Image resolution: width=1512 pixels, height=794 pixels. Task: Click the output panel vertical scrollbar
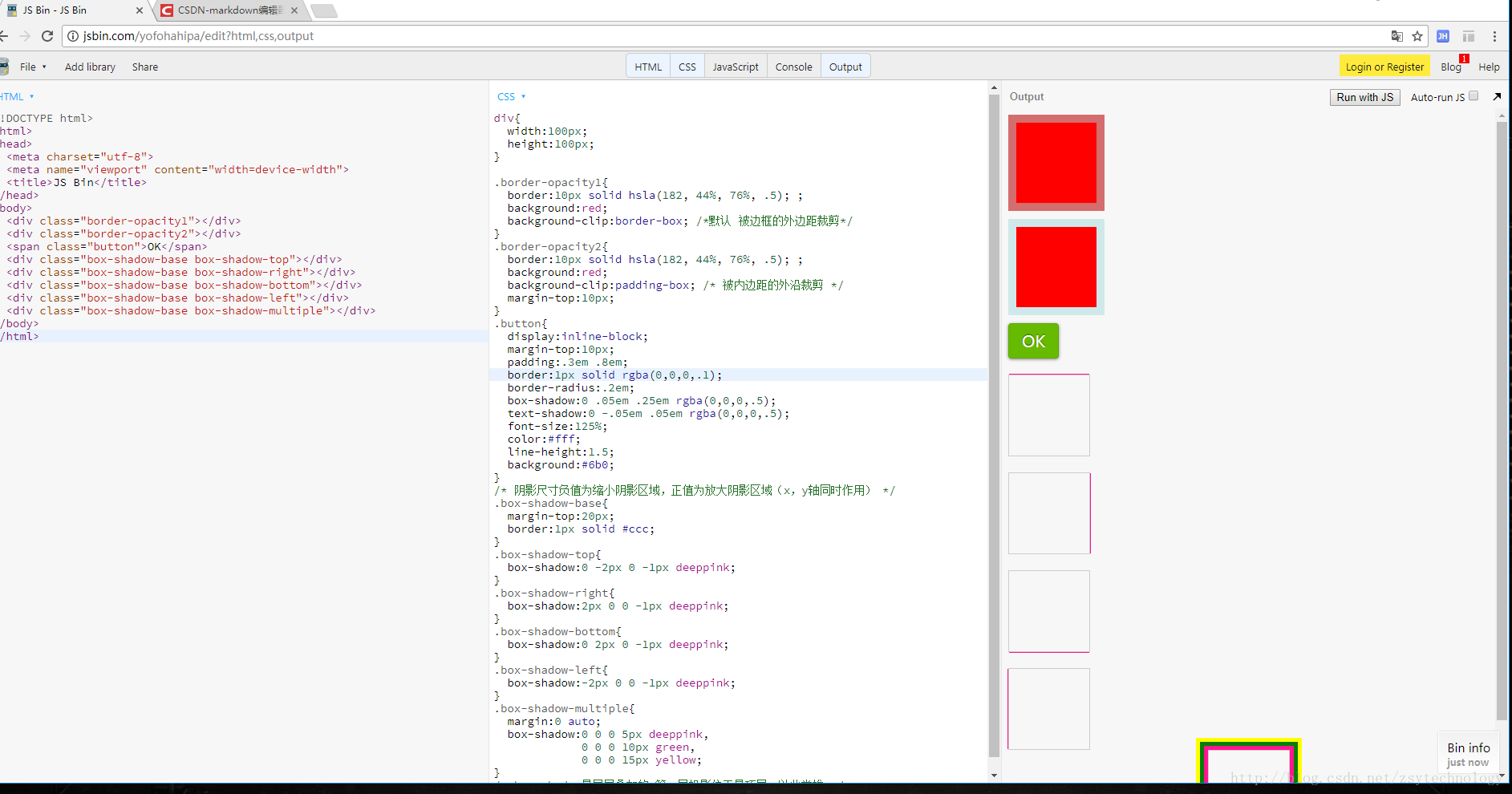pos(1502,421)
